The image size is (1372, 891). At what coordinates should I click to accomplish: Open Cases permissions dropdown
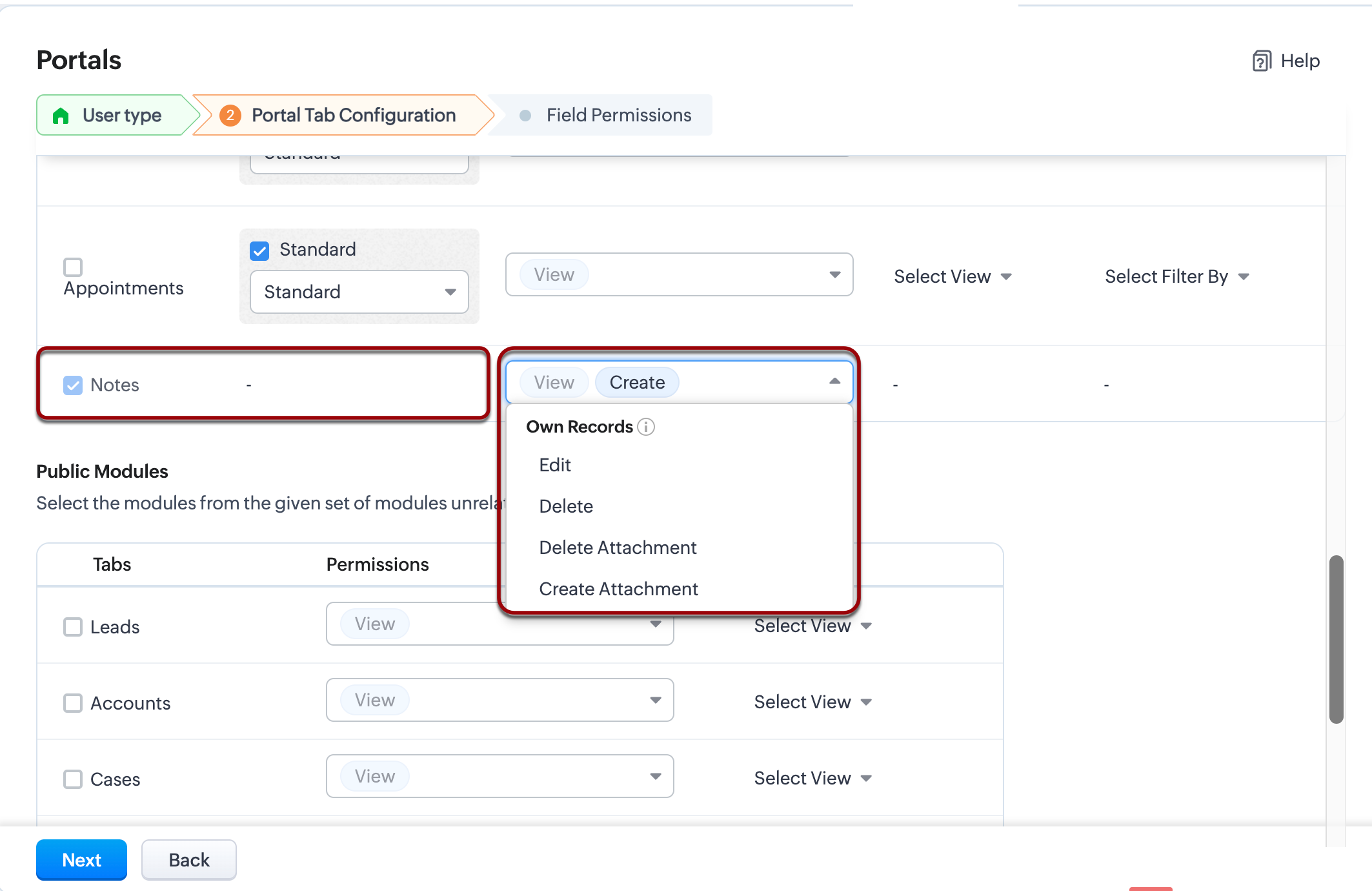[x=500, y=776]
